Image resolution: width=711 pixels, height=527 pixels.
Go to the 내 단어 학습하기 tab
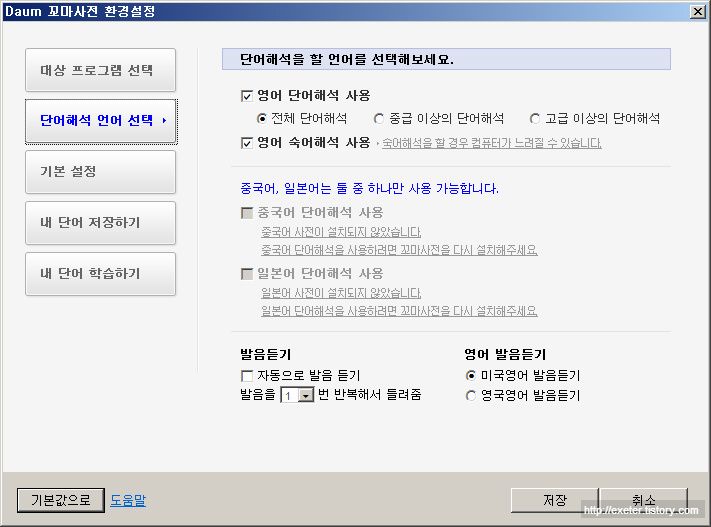[100, 273]
